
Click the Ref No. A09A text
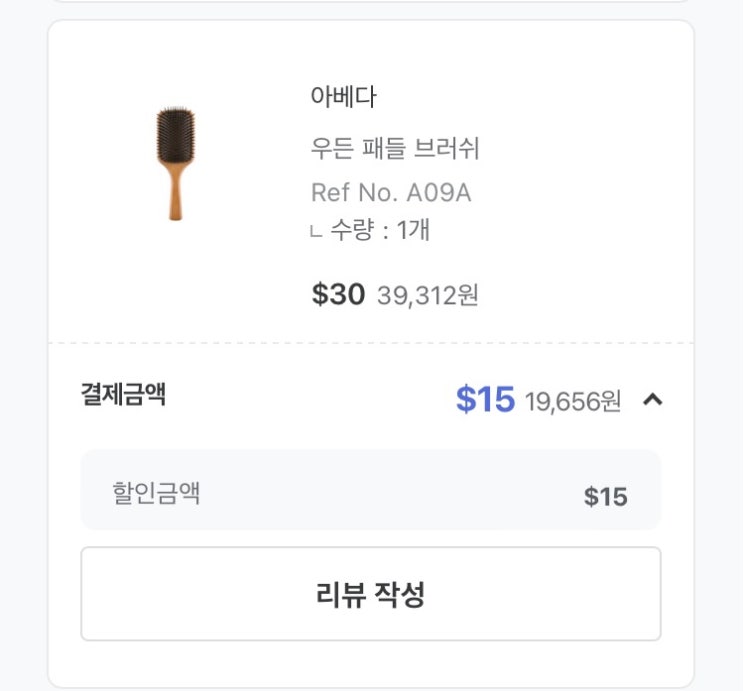click(391, 192)
